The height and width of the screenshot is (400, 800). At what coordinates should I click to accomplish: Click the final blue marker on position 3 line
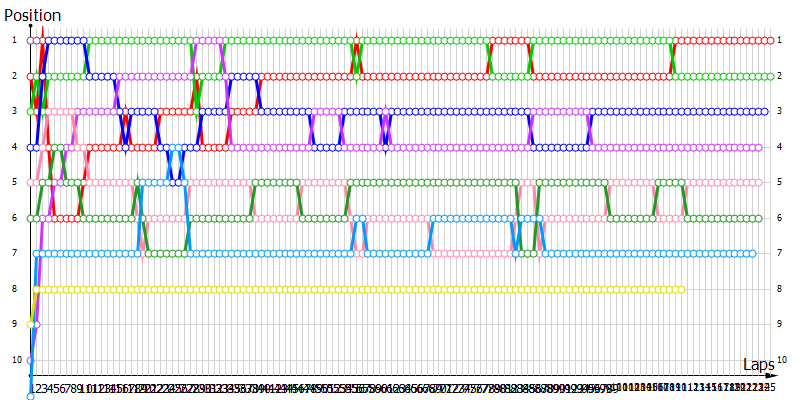(764, 111)
